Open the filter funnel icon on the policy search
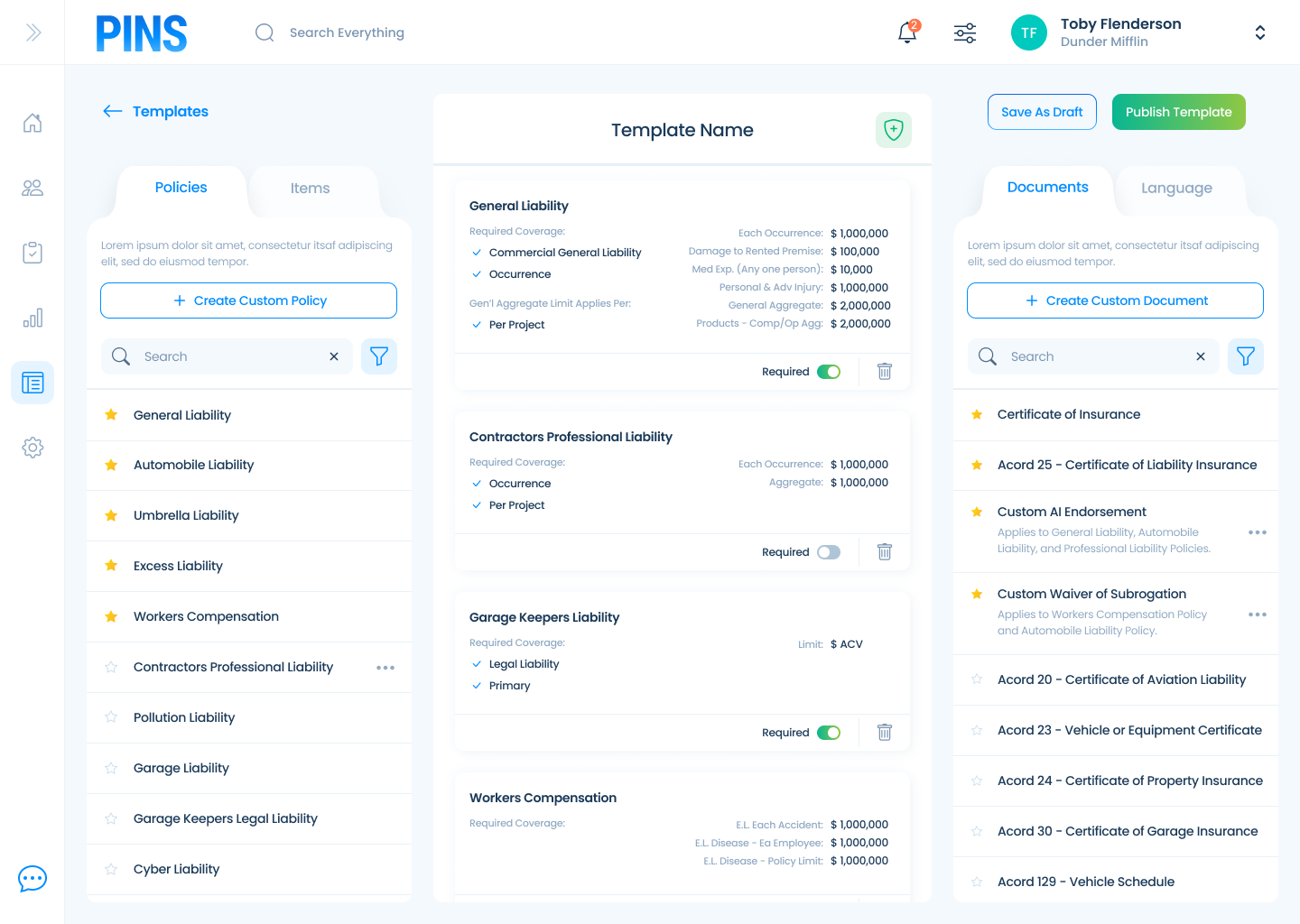Viewport: 1300px width, 924px height. 378,356
